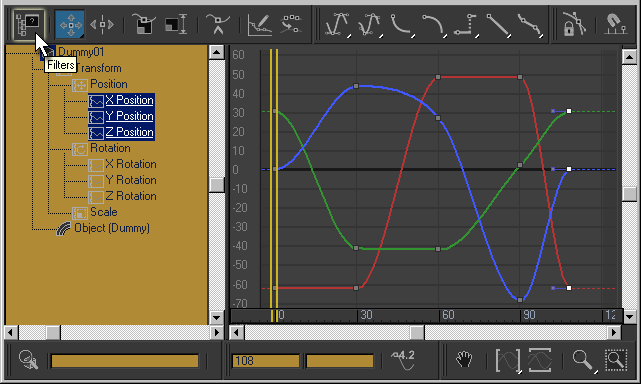
Task: Click the horizontal scrollbar thumb under the curve view
Action: click(417, 332)
